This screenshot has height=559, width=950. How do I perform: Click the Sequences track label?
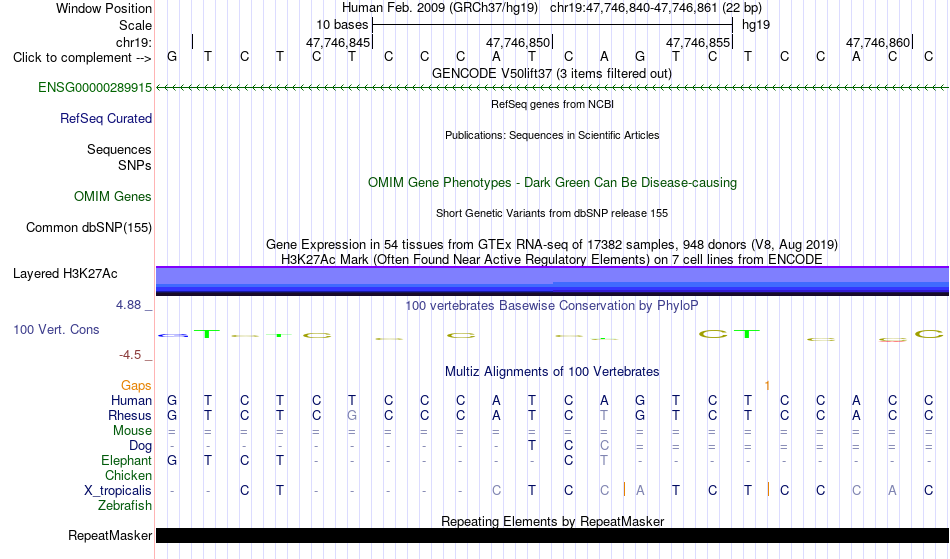tap(119, 150)
